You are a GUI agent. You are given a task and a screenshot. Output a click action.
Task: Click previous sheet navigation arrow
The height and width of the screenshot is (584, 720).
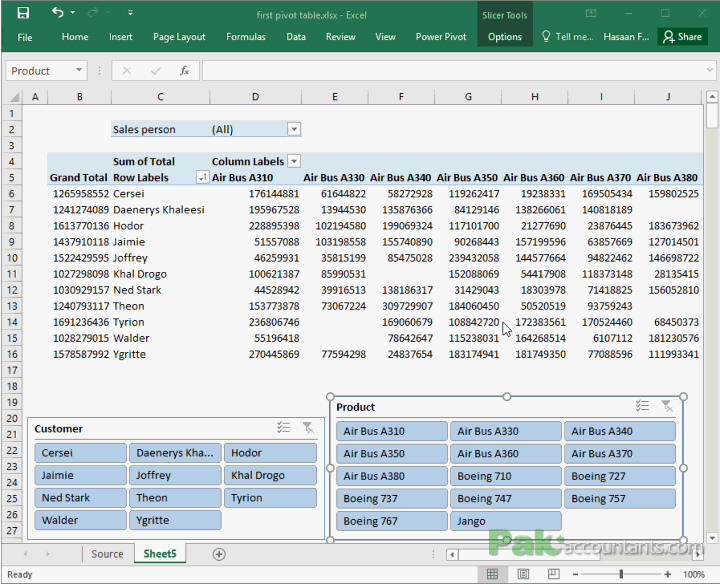tap(25, 554)
